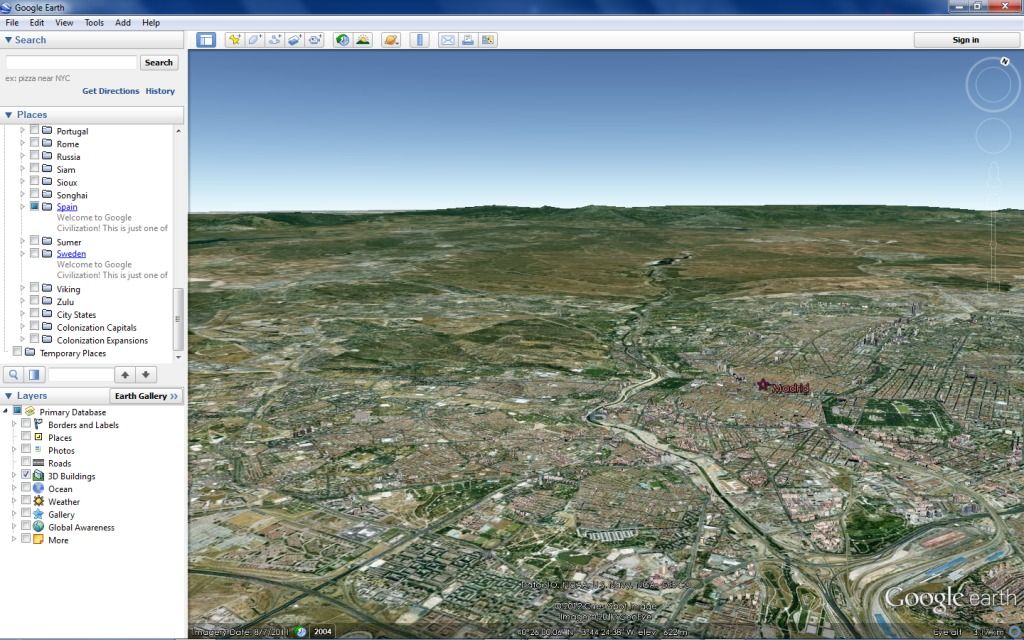The width and height of the screenshot is (1024, 640).
Task: Move item down with the arrow button
Action: coord(146,375)
